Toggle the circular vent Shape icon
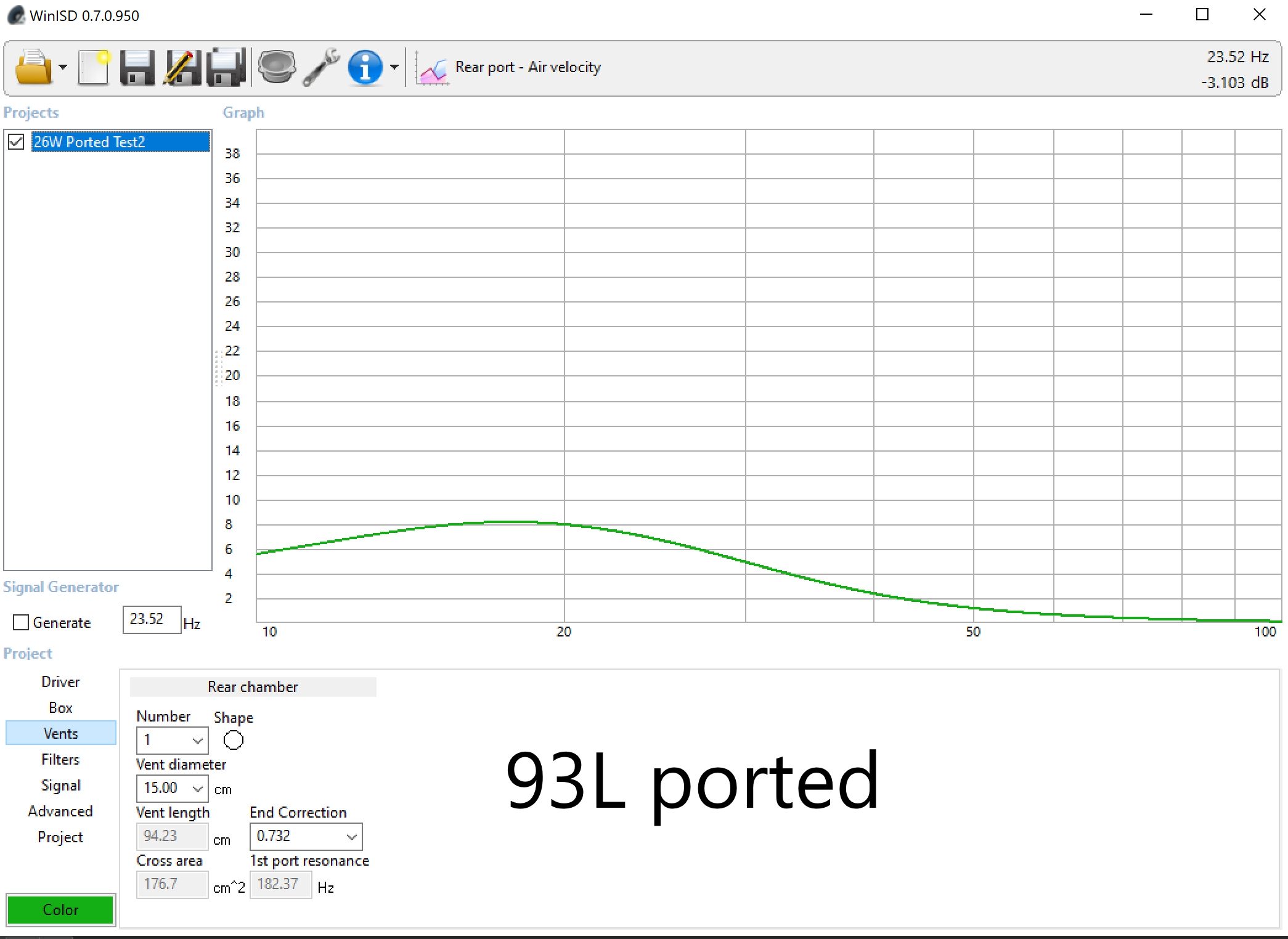 234,740
